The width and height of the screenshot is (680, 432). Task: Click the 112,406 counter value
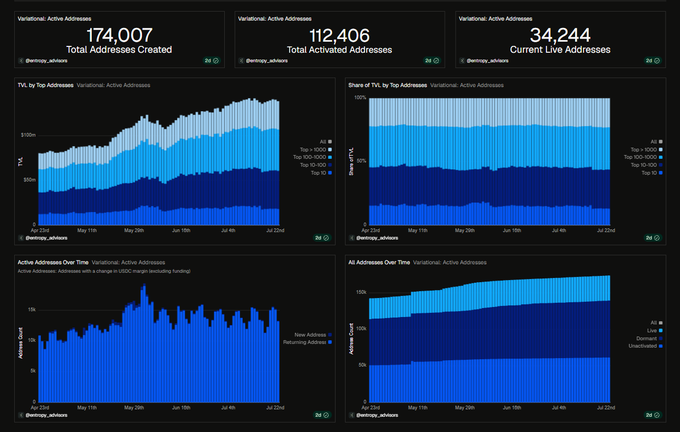340,35
